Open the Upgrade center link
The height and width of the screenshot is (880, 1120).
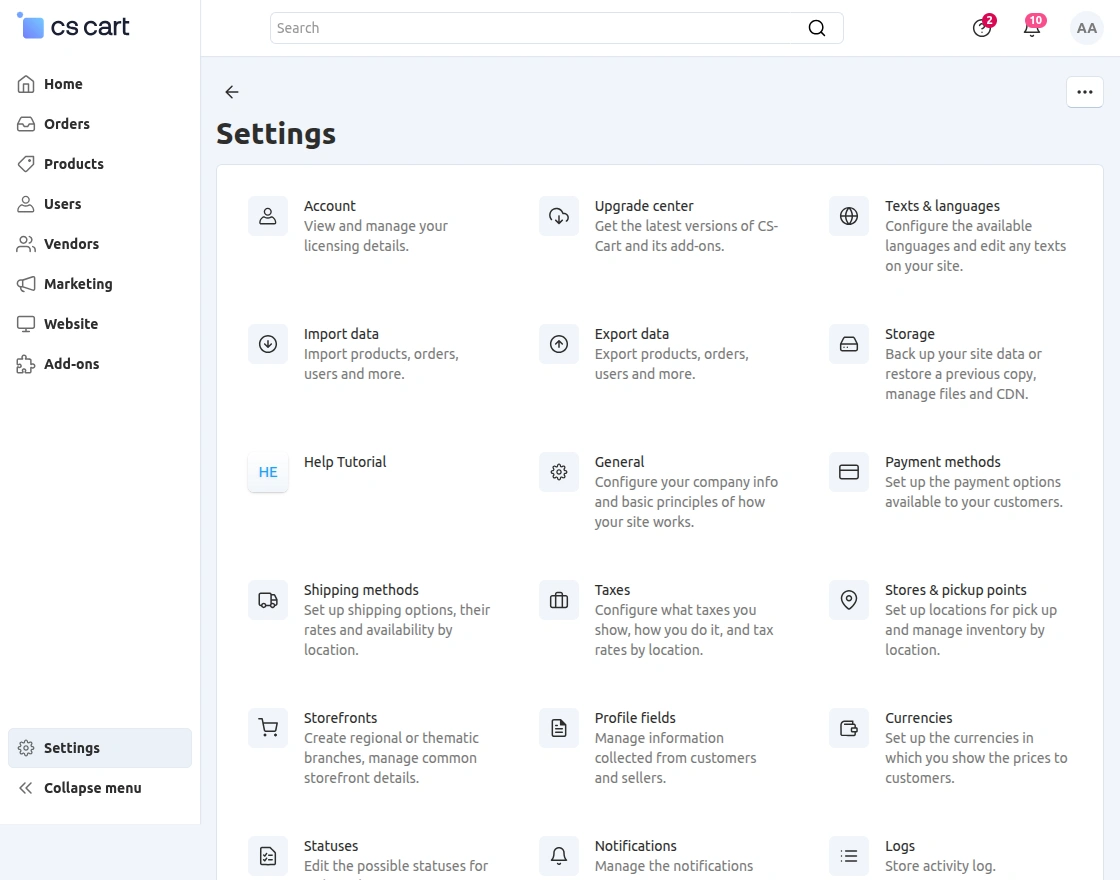644,206
